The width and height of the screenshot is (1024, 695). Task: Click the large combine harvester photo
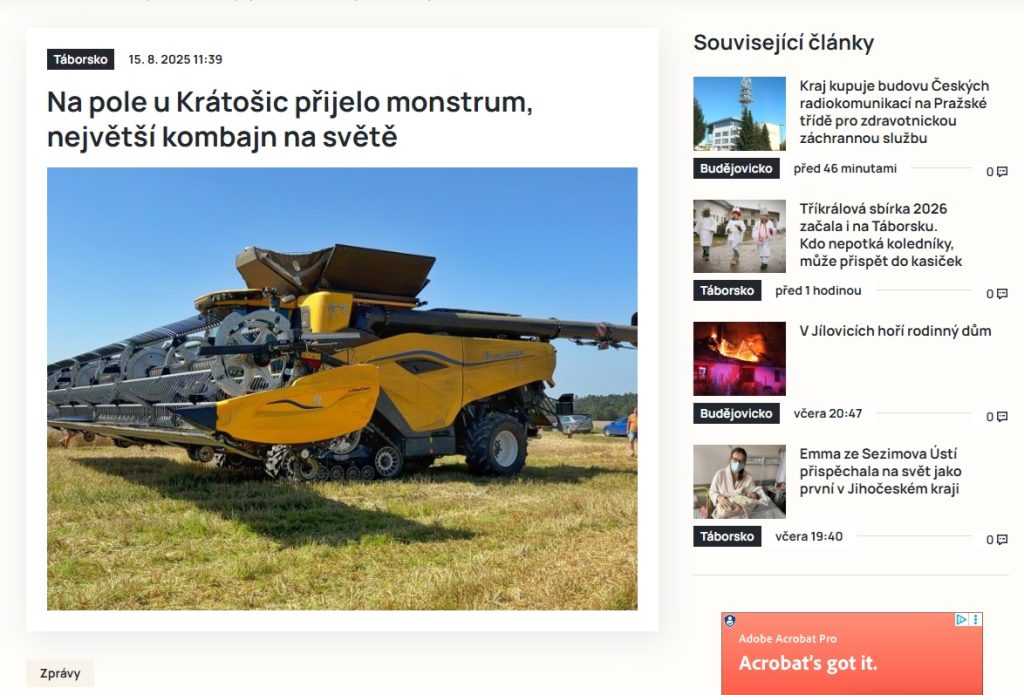pos(342,389)
